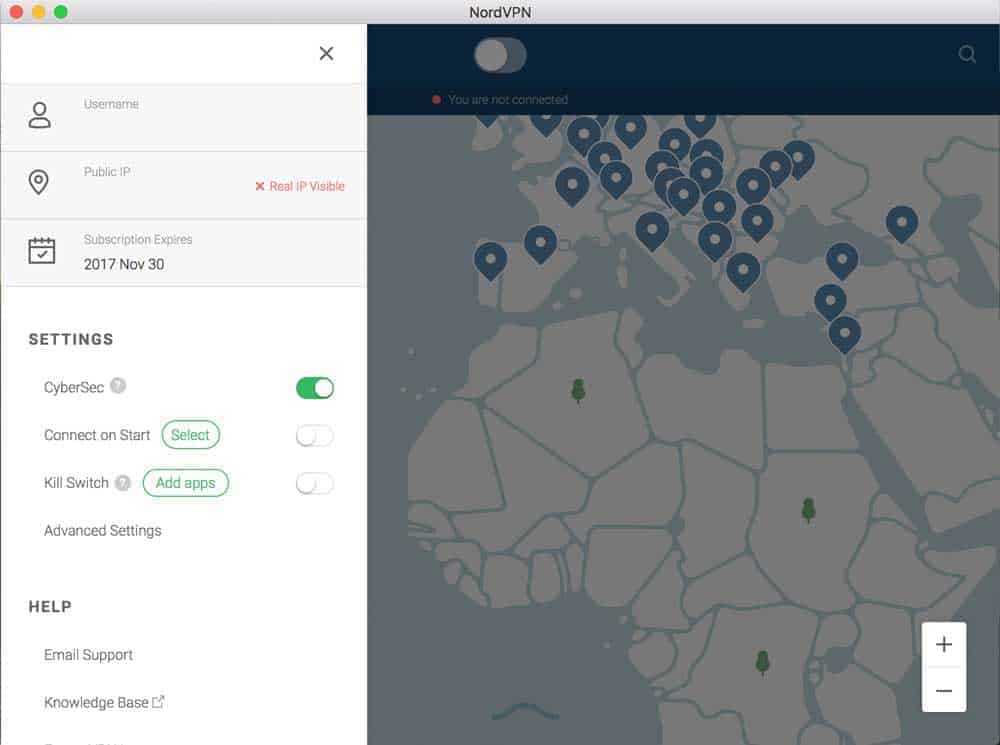
Task: Click the Username label
Action: (111, 104)
